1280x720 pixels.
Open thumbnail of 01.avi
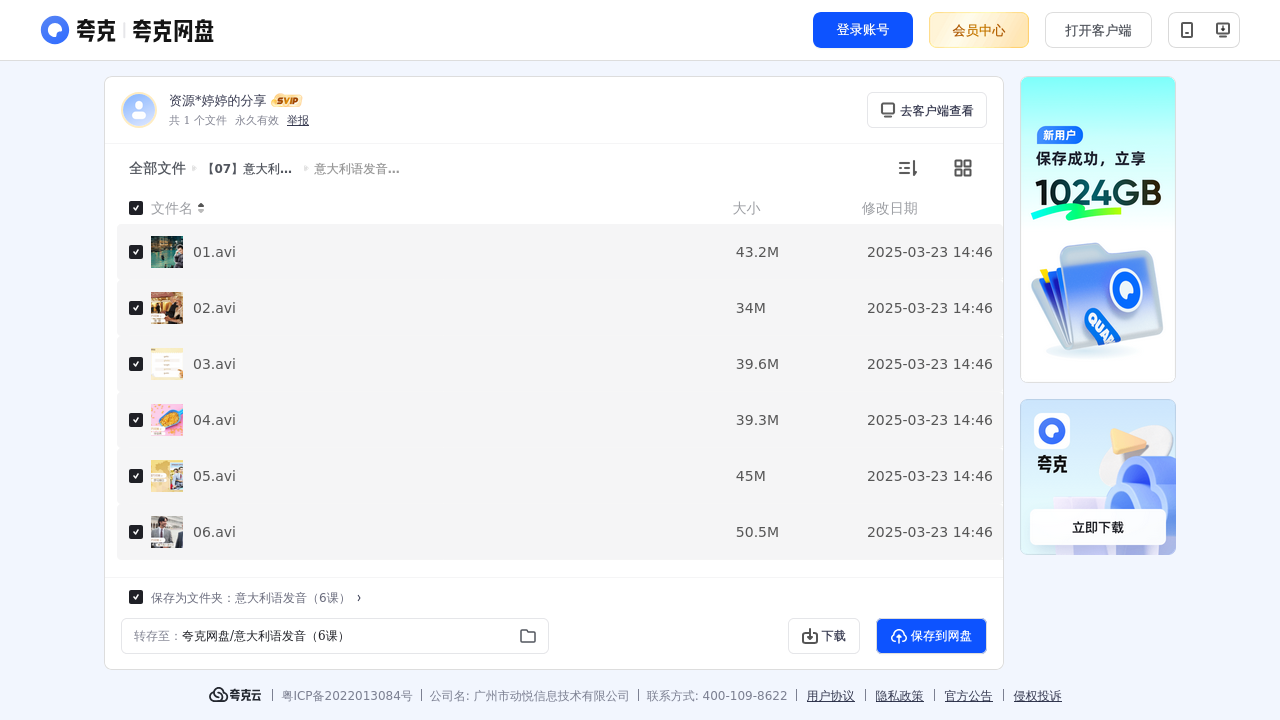[167, 252]
